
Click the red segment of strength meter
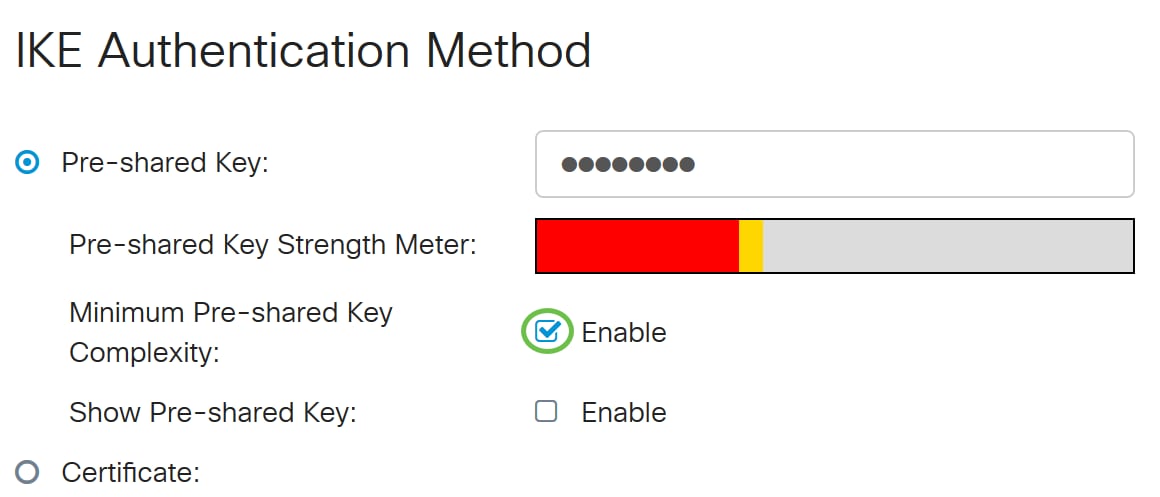tap(637, 246)
